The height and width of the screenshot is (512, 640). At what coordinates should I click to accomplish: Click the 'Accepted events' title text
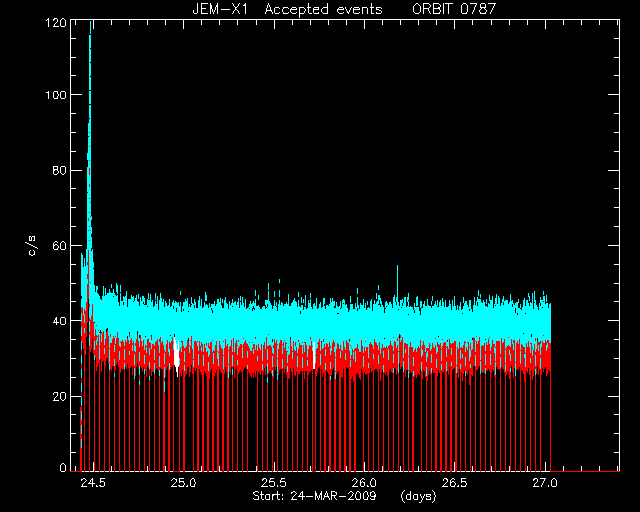323,9
